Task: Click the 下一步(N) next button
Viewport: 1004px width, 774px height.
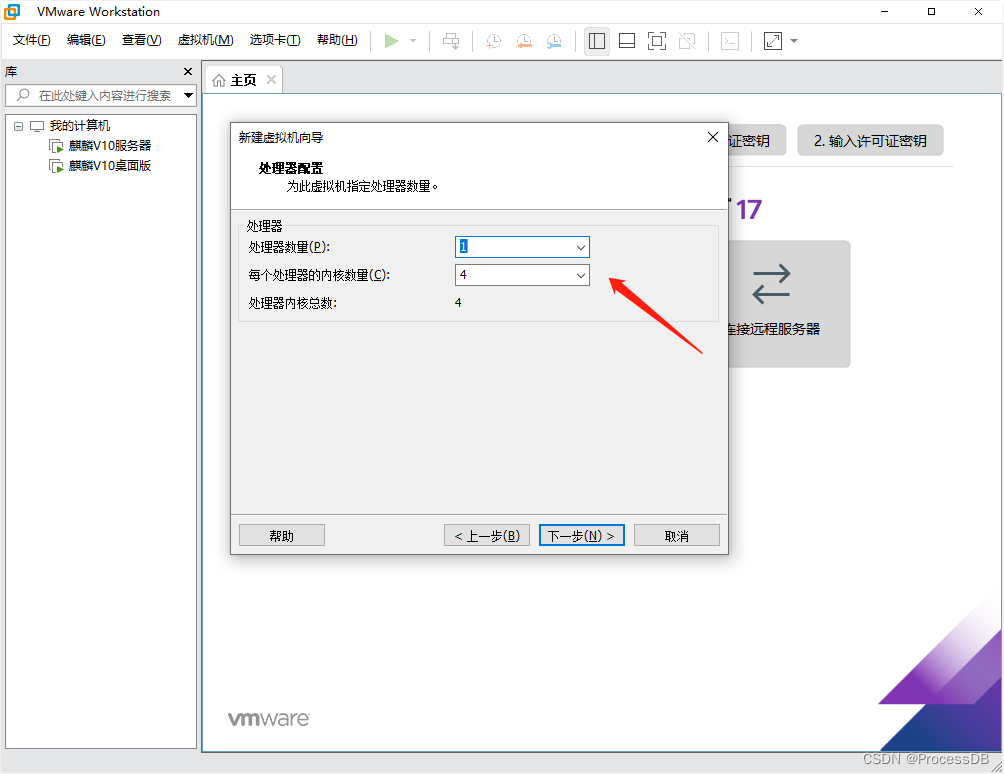Action: pyautogui.click(x=581, y=536)
